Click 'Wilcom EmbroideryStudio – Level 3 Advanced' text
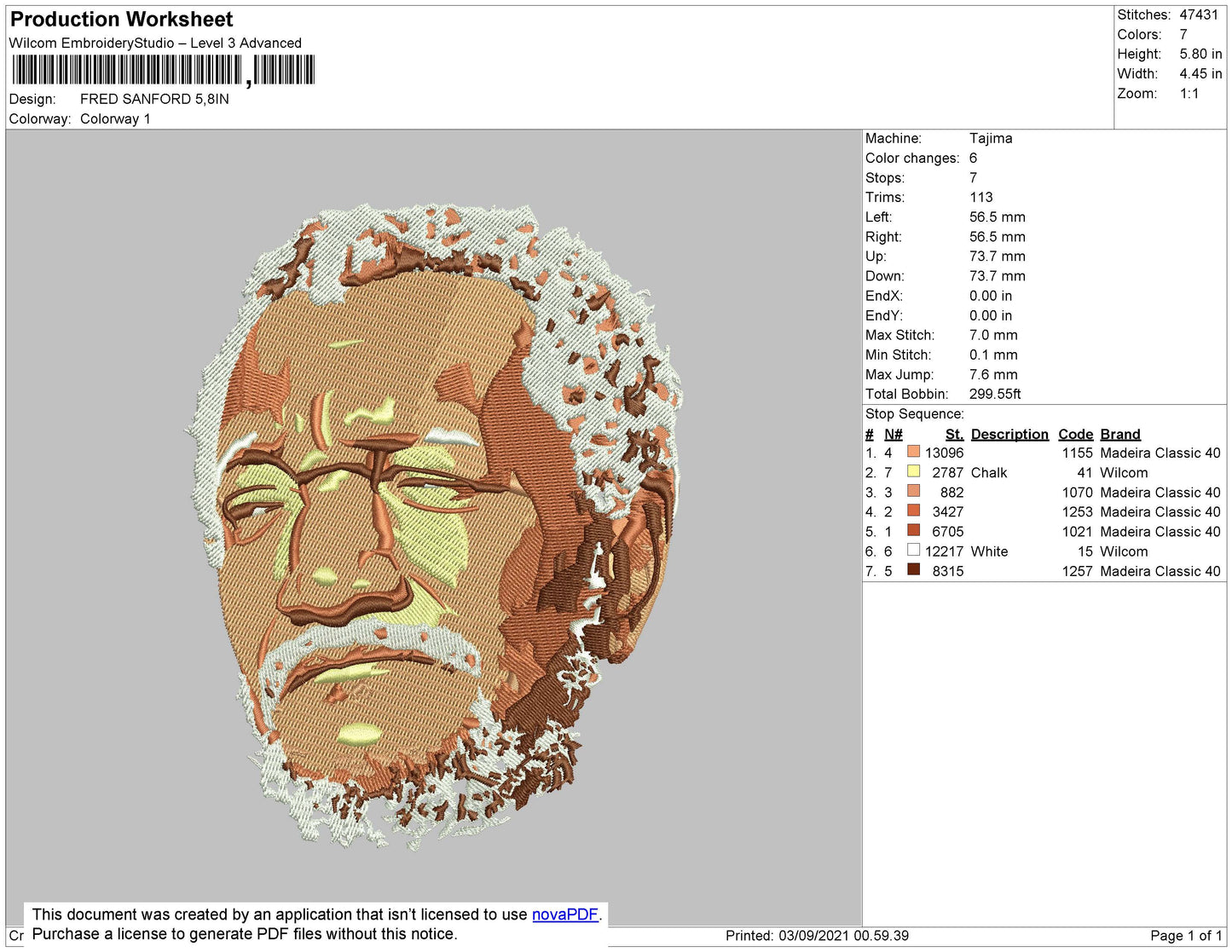 pos(155,43)
